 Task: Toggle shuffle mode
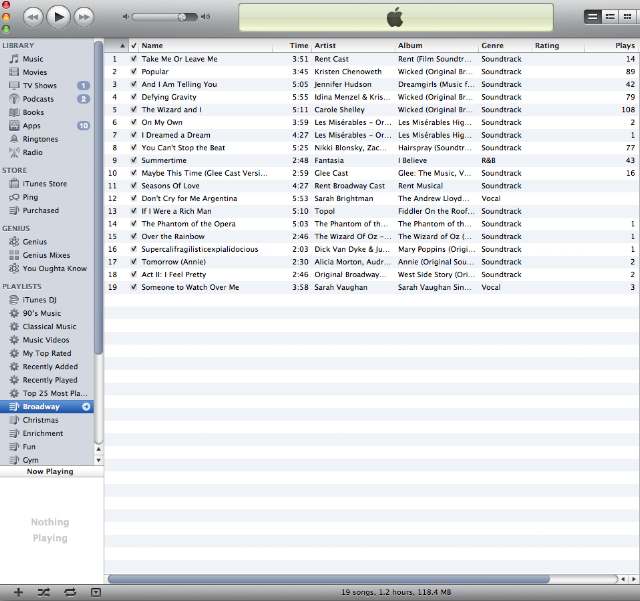coord(44,592)
